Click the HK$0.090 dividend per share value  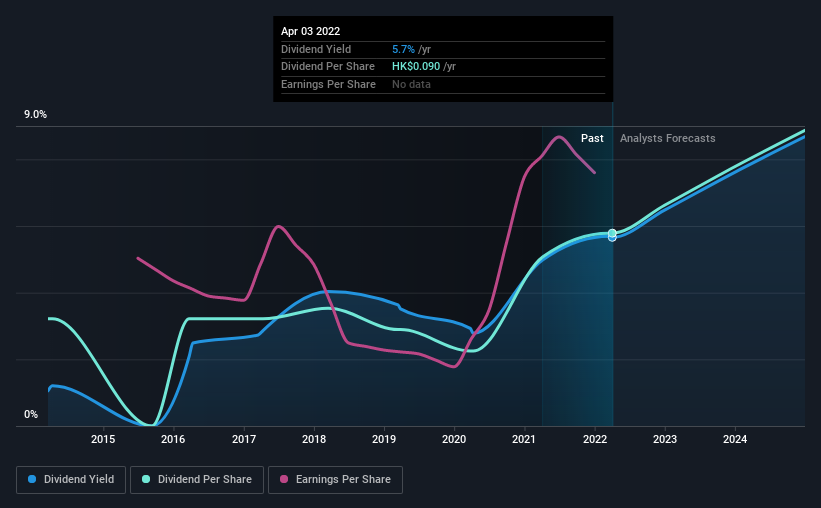[416, 67]
